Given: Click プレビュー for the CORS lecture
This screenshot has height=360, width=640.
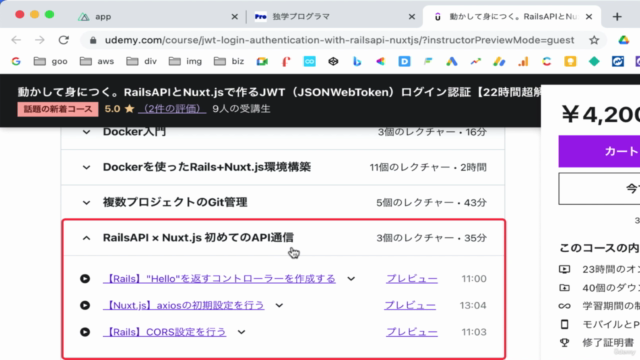Looking at the screenshot, I should tap(412, 332).
